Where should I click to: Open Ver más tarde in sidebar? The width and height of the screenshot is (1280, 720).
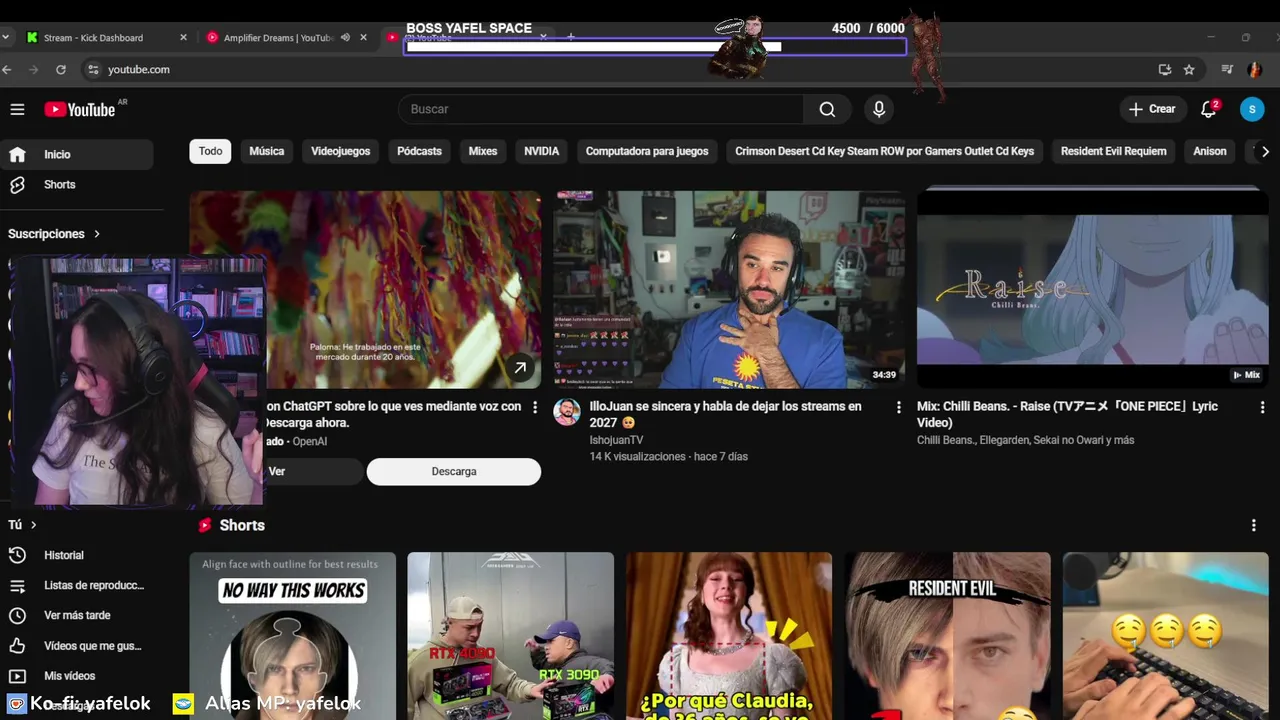[x=77, y=615]
